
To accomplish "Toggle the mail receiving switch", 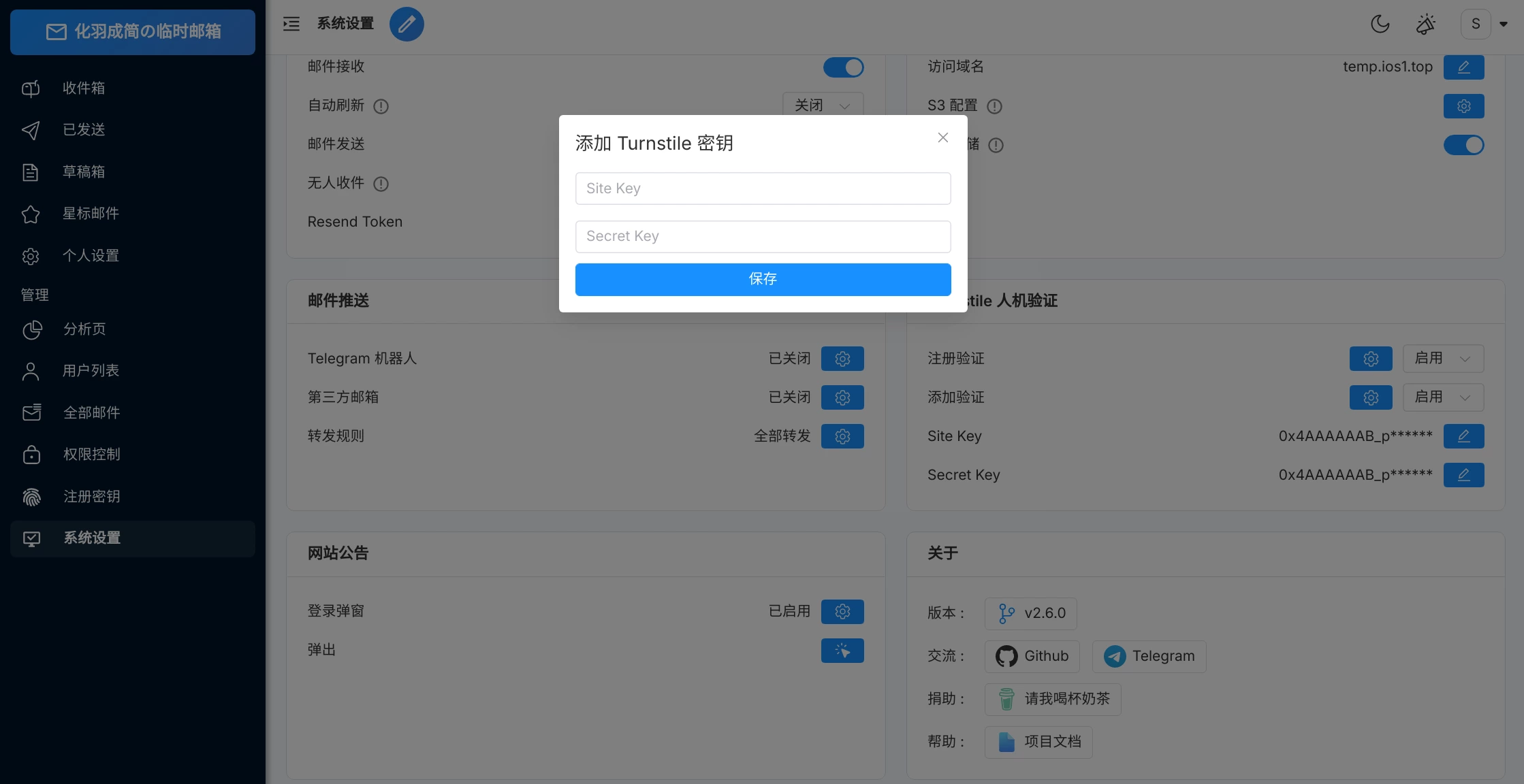I will (x=843, y=67).
